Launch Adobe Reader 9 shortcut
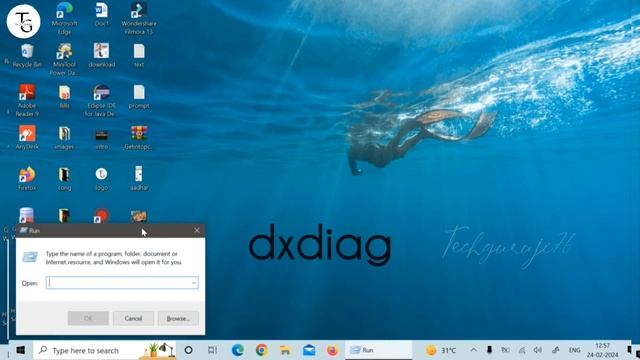The height and width of the screenshot is (360, 640). point(27,100)
